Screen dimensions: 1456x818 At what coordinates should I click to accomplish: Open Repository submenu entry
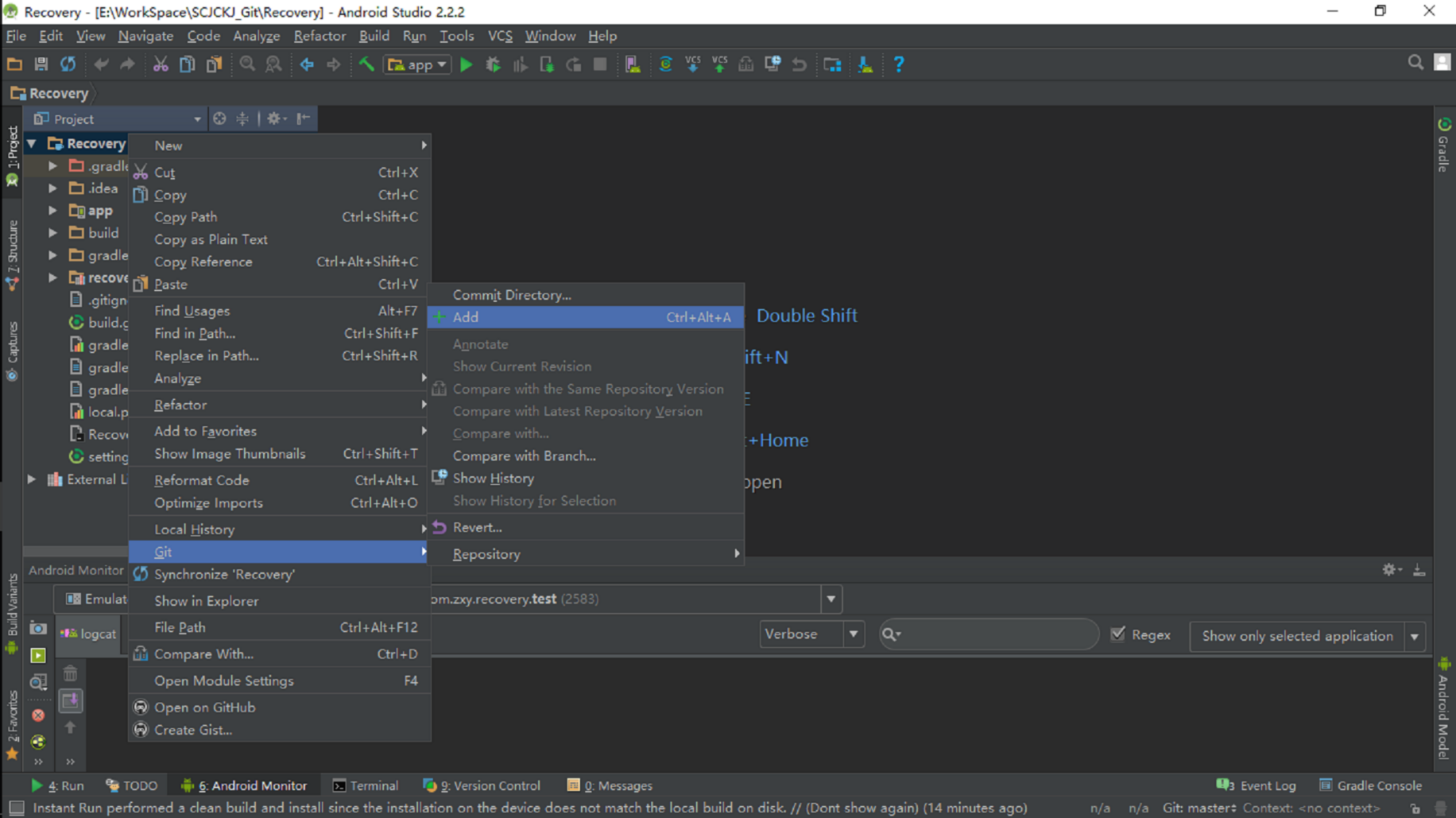click(x=585, y=554)
